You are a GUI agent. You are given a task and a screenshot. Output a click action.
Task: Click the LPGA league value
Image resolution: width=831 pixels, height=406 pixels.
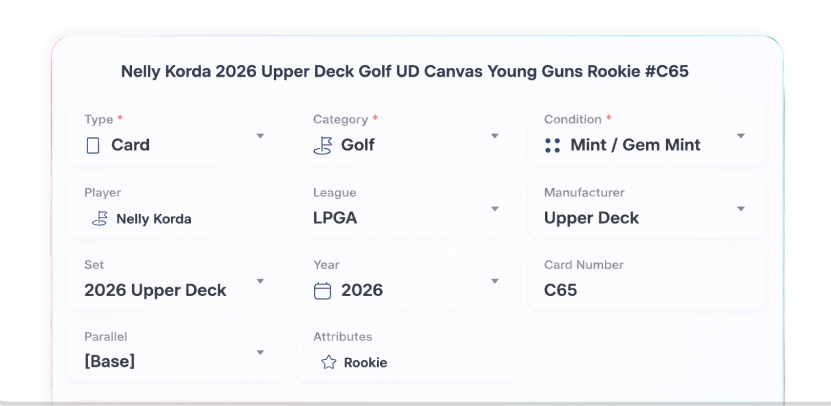(x=335, y=218)
